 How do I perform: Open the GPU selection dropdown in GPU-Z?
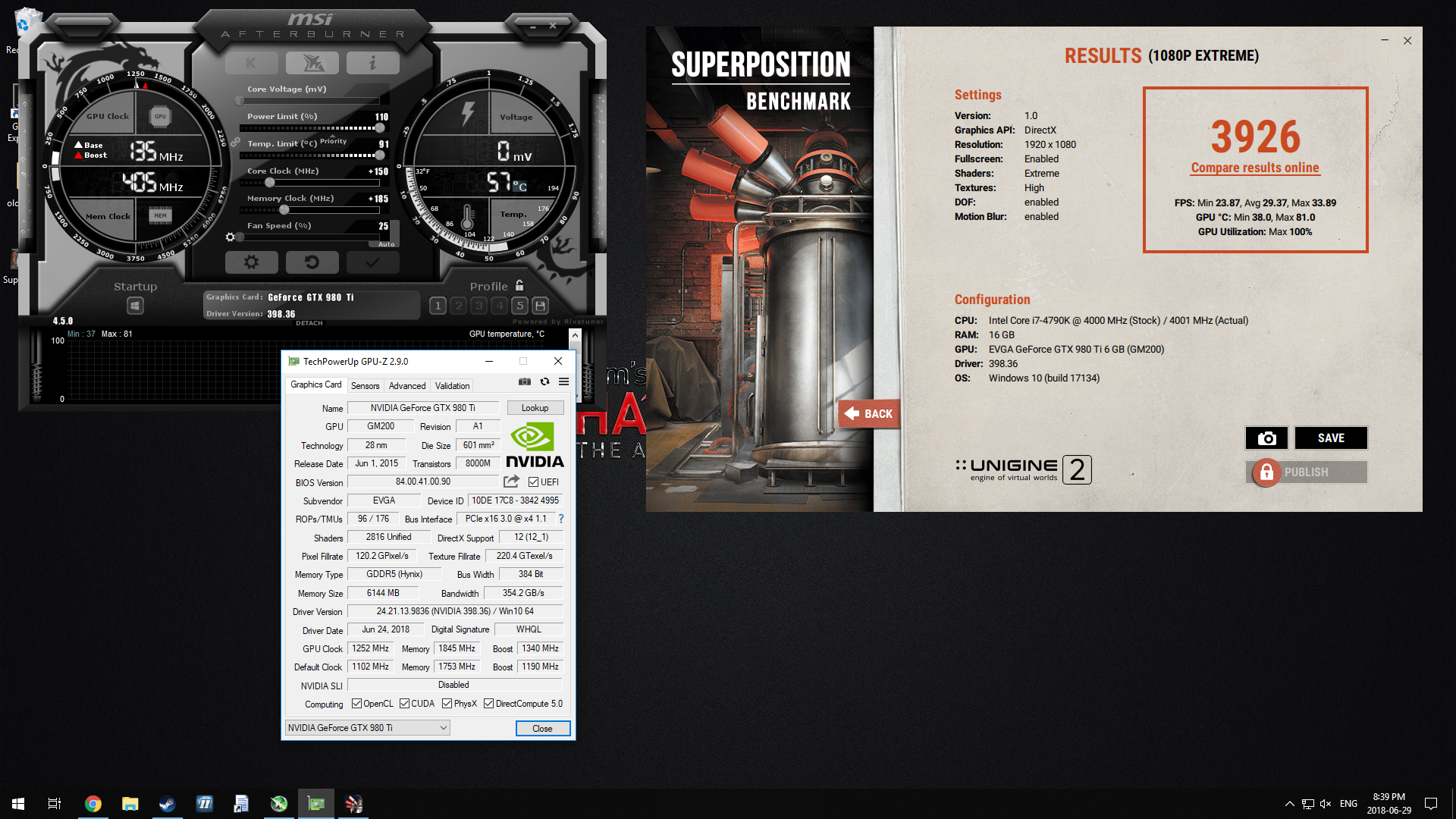tap(368, 728)
